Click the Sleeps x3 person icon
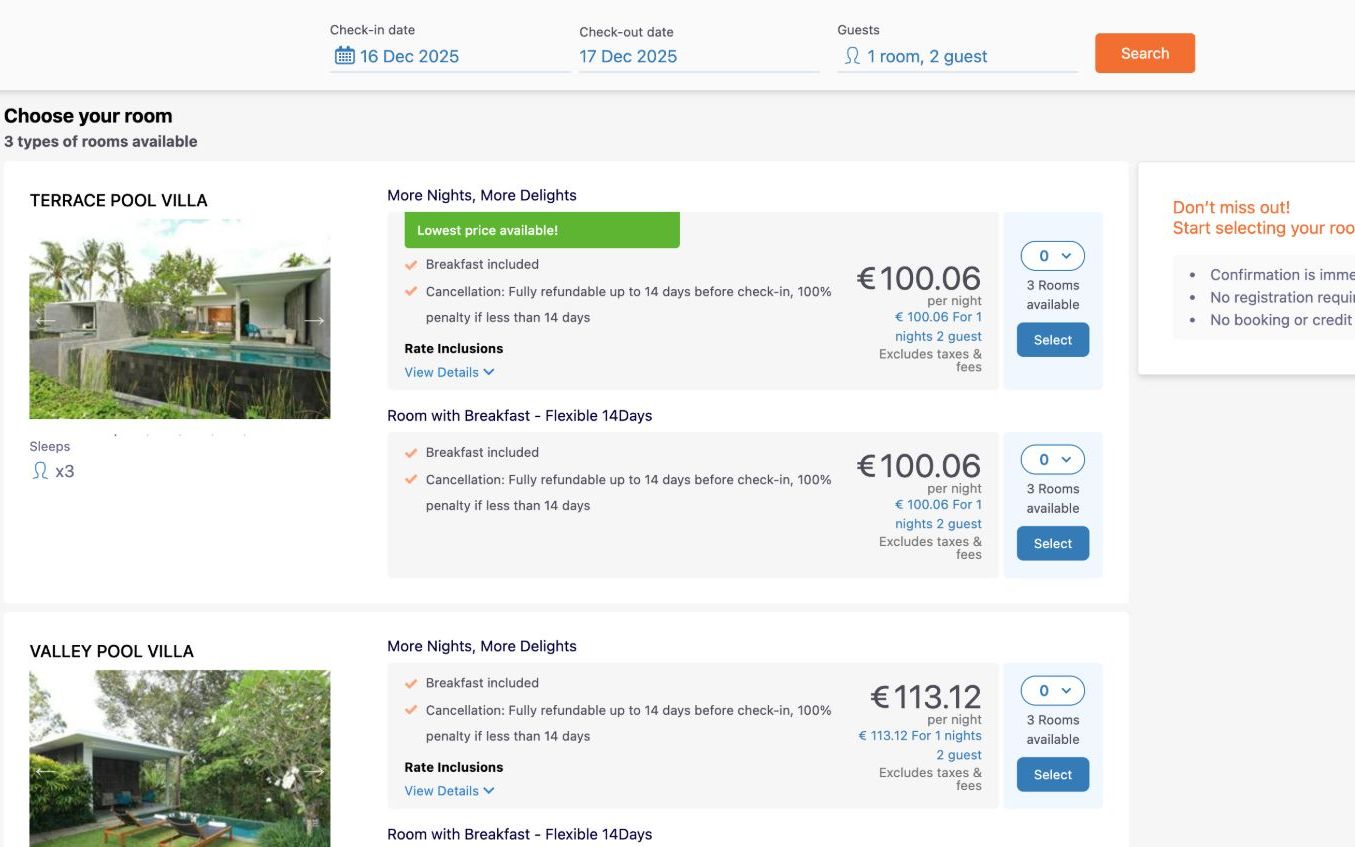This screenshot has width=1355, height=847. click(41, 471)
